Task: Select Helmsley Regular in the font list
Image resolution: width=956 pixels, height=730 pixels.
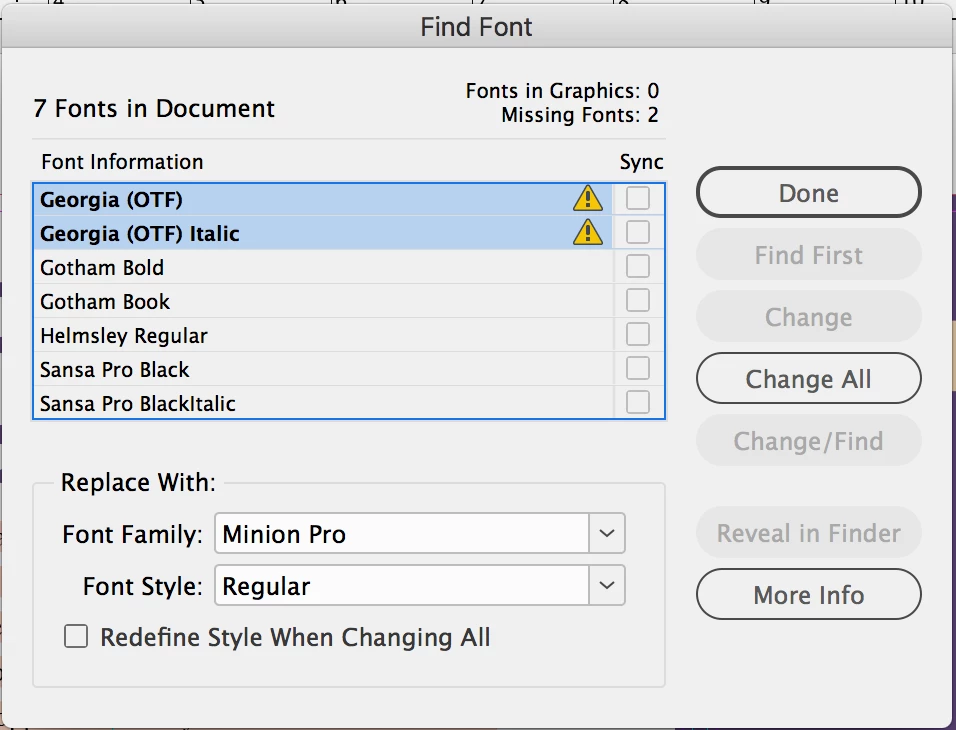Action: coord(323,335)
